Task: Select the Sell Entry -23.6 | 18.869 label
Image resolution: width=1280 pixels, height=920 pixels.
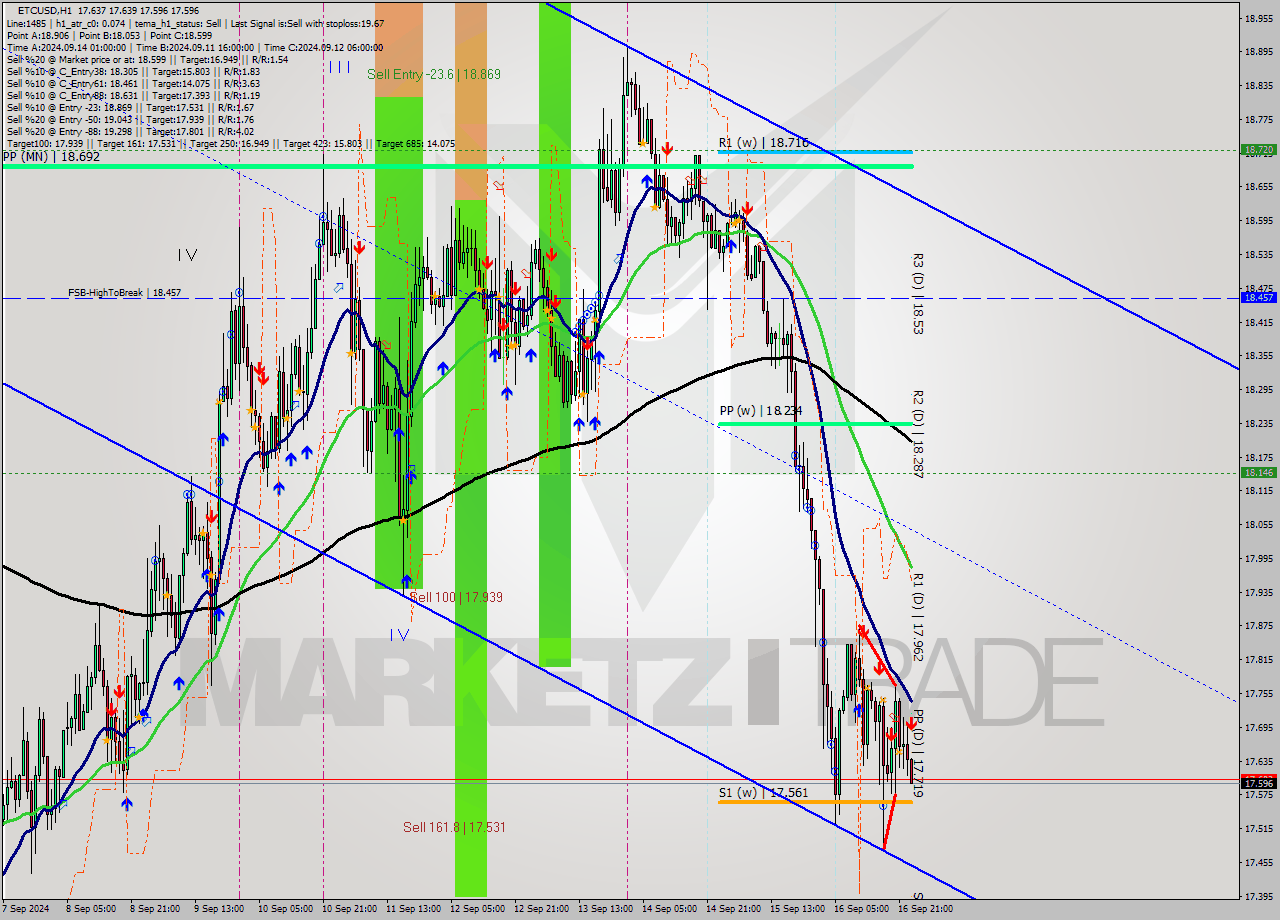Action: pyautogui.click(x=433, y=74)
